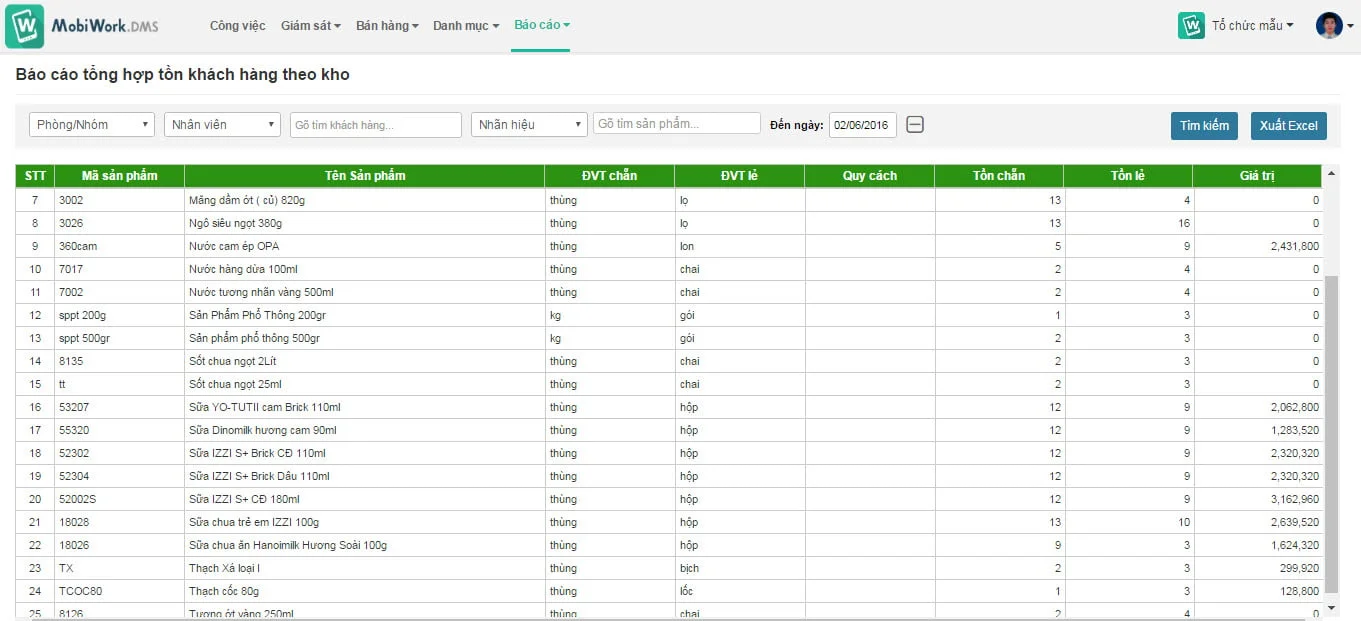The image size is (1361, 621).
Task: Click the minus icon next to date field
Action: click(x=915, y=125)
